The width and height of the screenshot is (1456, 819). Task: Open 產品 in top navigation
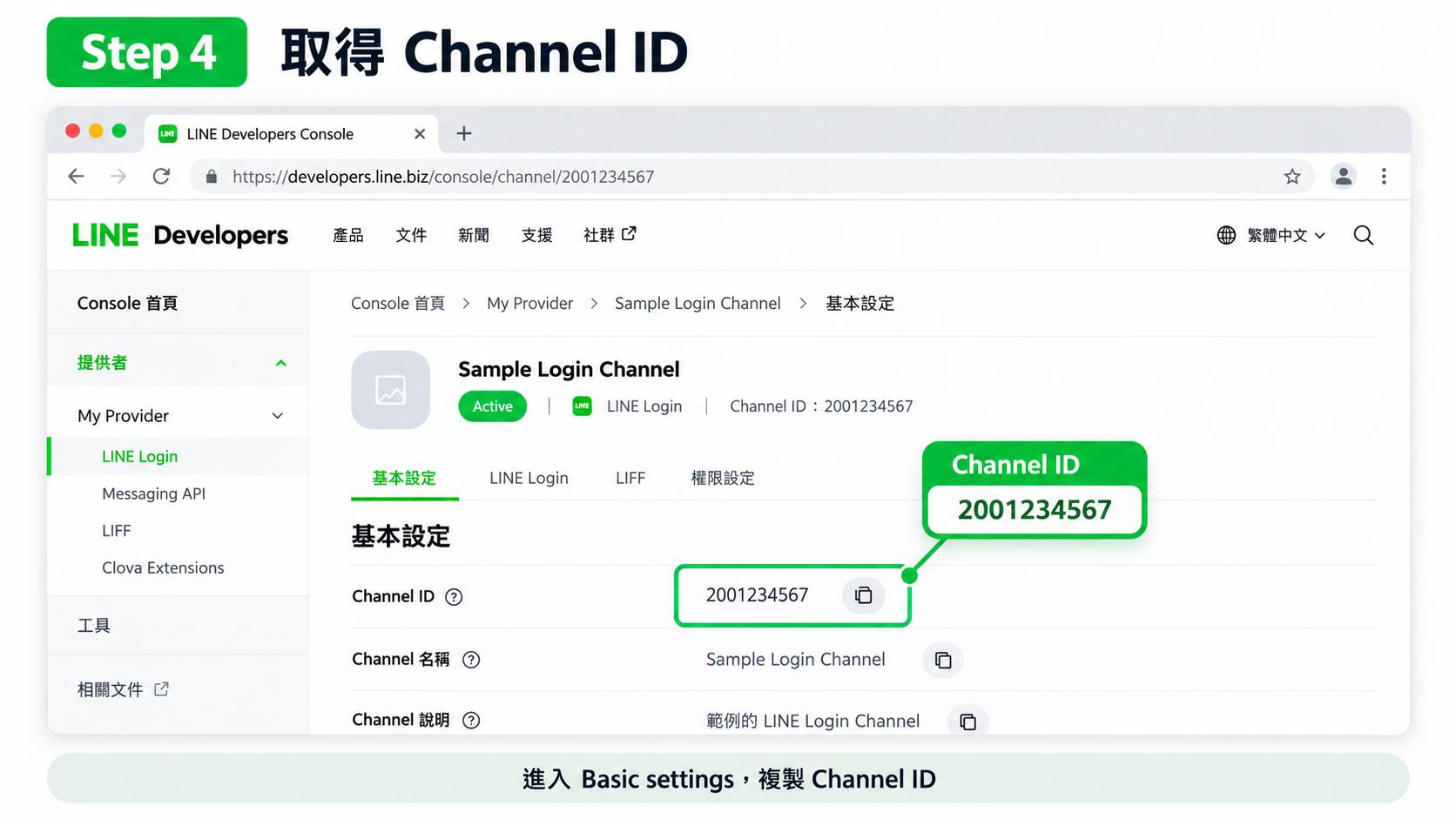[348, 235]
